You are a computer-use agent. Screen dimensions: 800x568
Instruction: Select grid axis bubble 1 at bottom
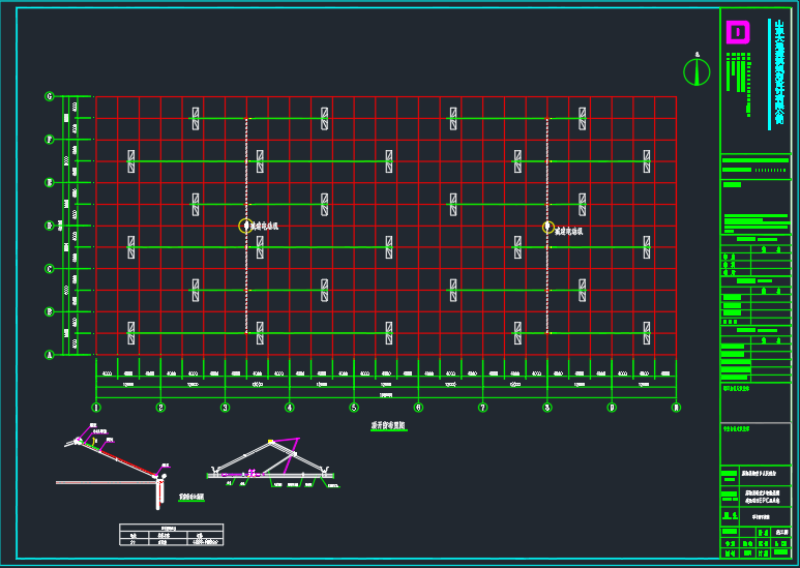[x=96, y=407]
